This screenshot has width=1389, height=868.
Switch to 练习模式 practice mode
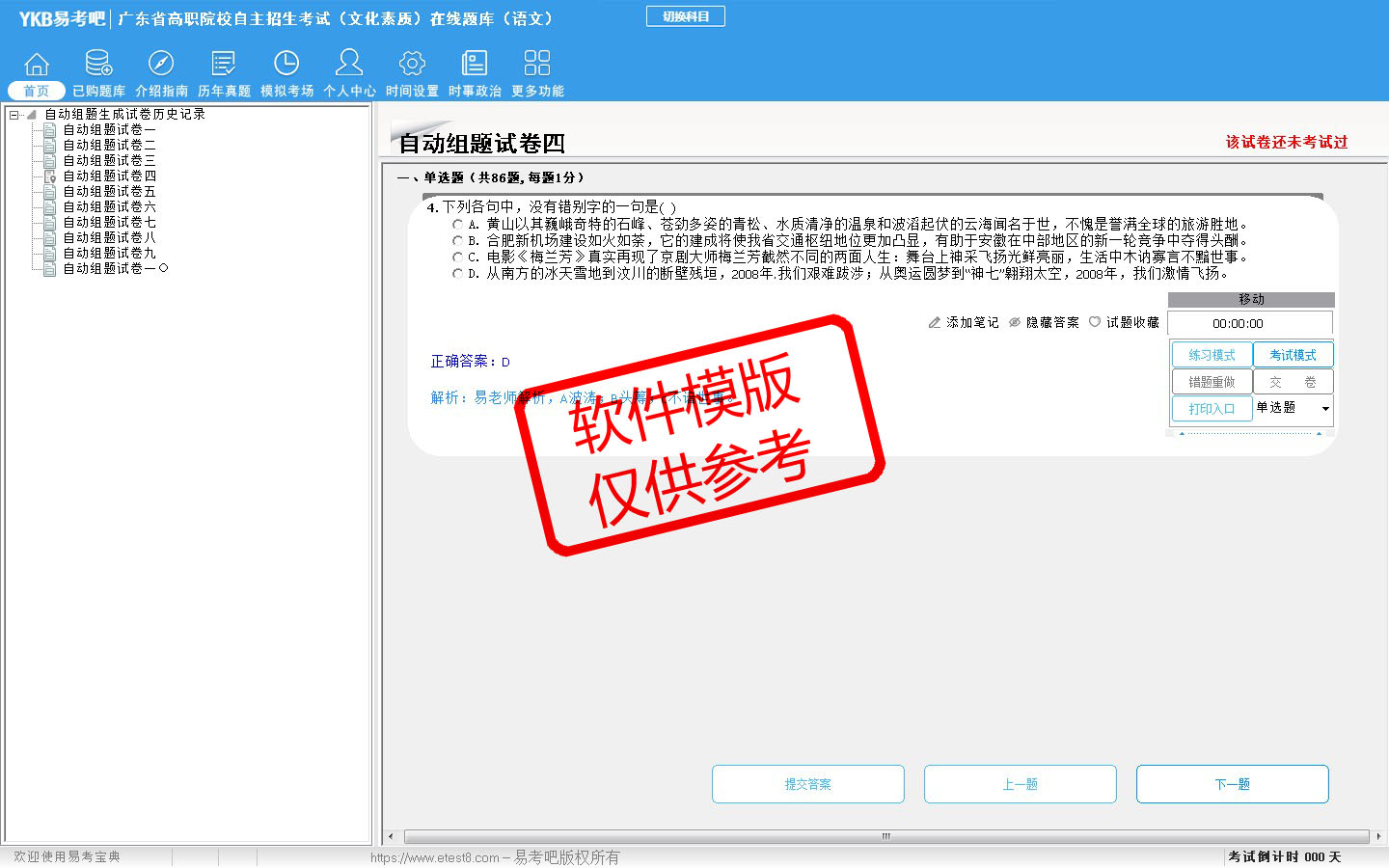click(1212, 355)
